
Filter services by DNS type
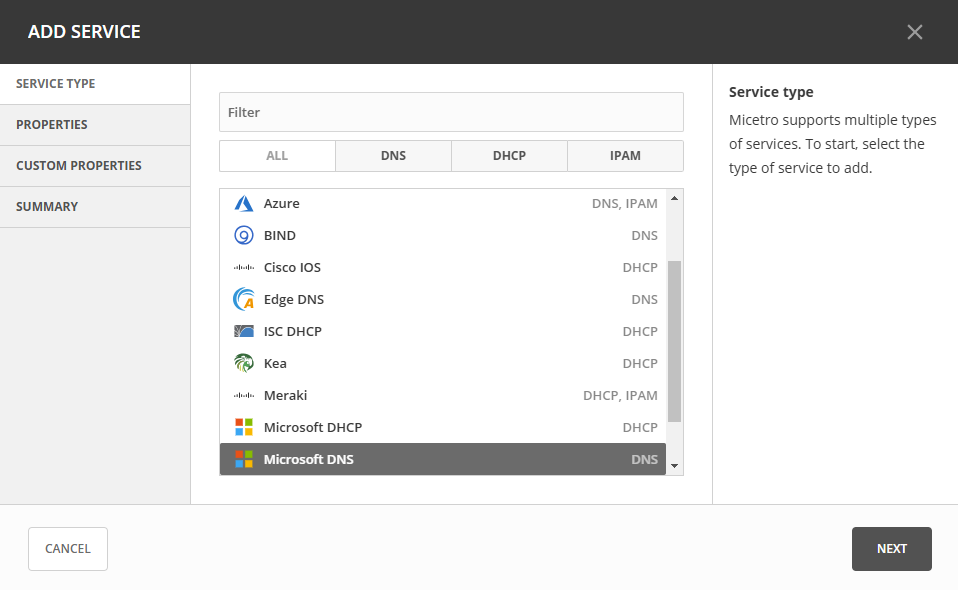click(x=393, y=156)
